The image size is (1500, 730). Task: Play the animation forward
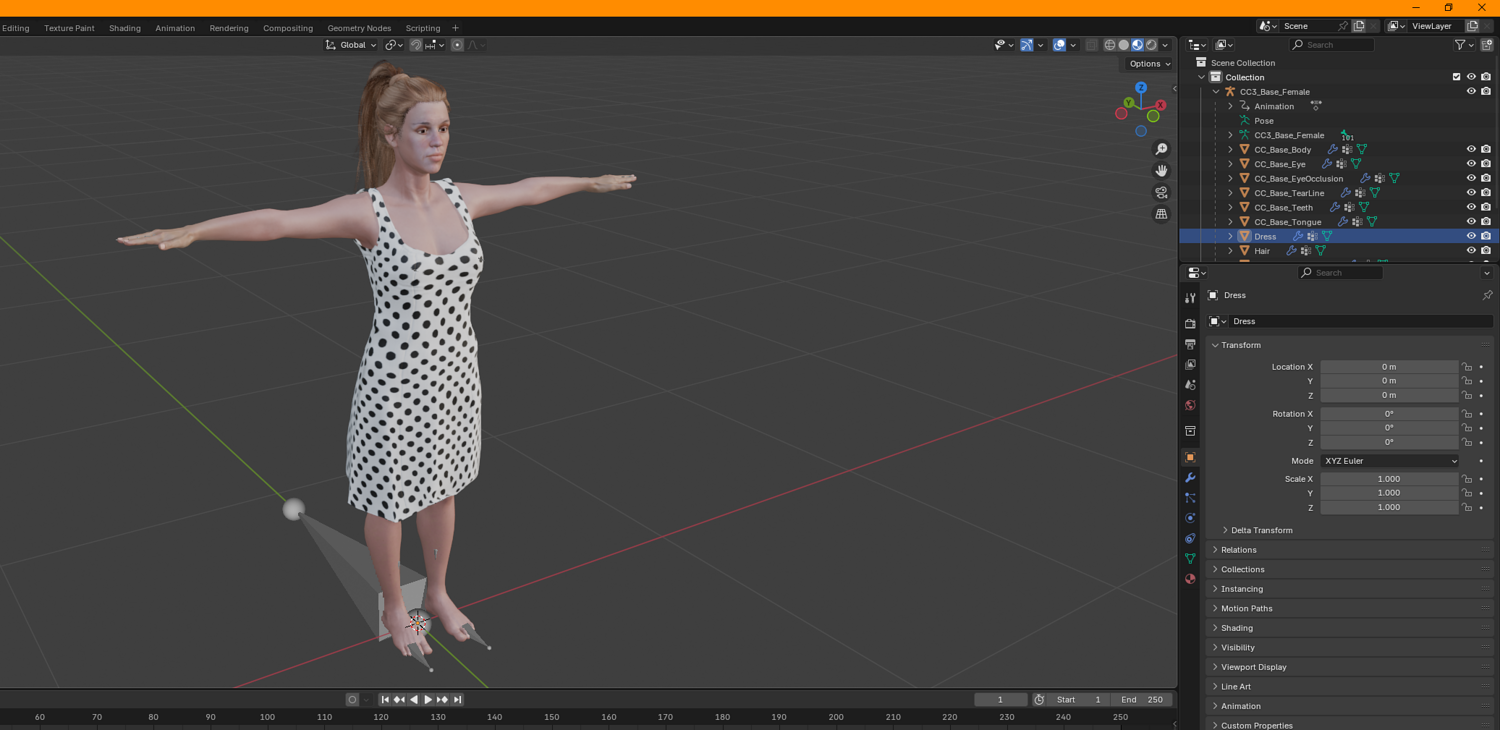tap(428, 700)
